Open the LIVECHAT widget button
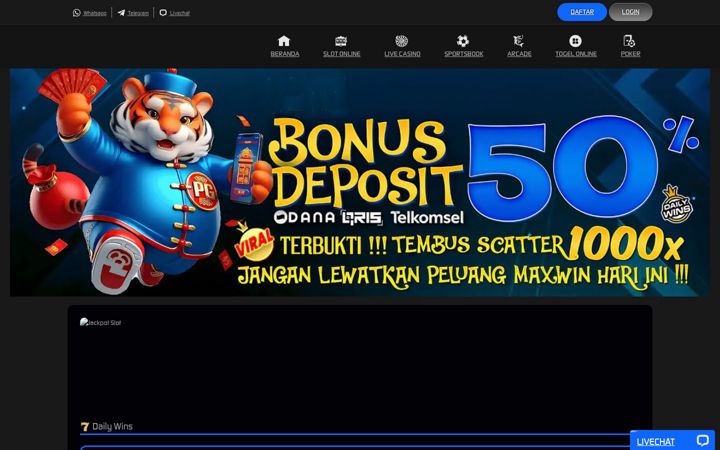 click(672, 441)
